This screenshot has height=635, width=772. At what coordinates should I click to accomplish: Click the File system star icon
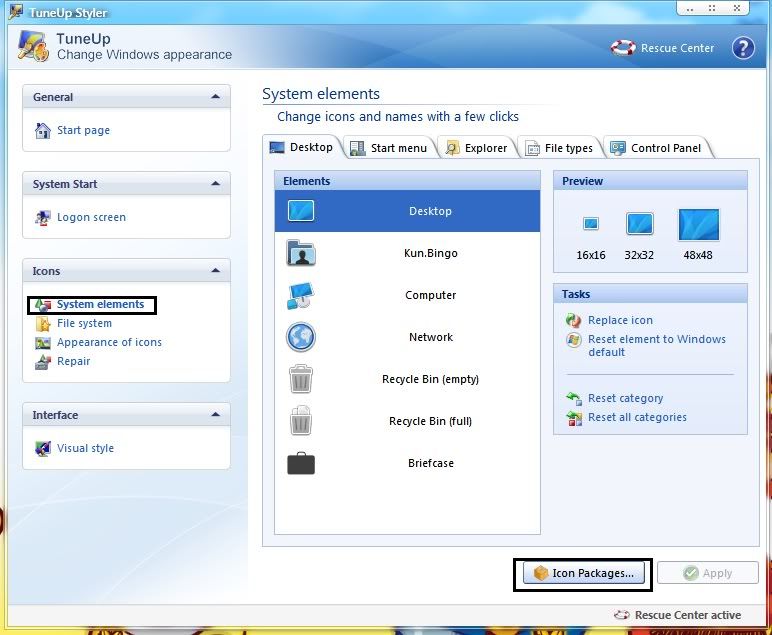coord(43,323)
